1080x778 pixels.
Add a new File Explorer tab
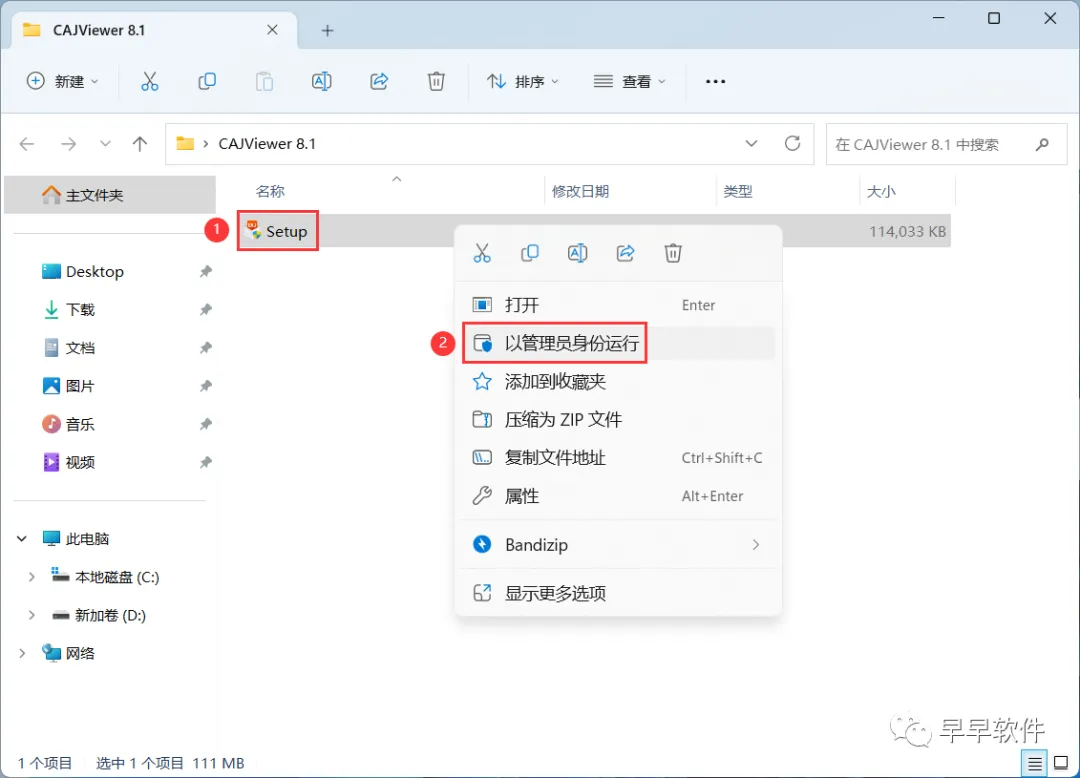[x=327, y=30]
